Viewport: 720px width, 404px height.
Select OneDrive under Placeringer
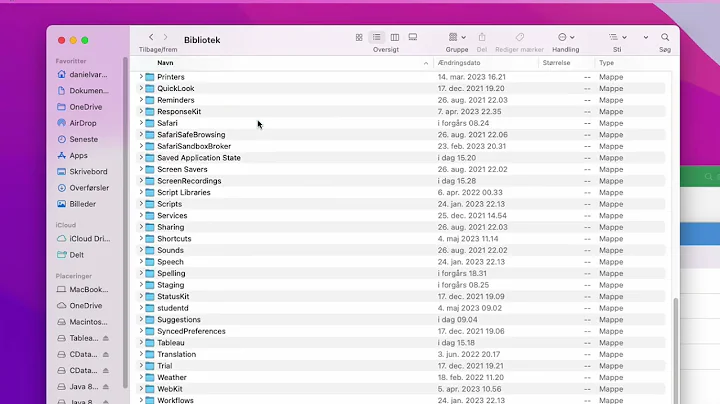click(x=79, y=306)
